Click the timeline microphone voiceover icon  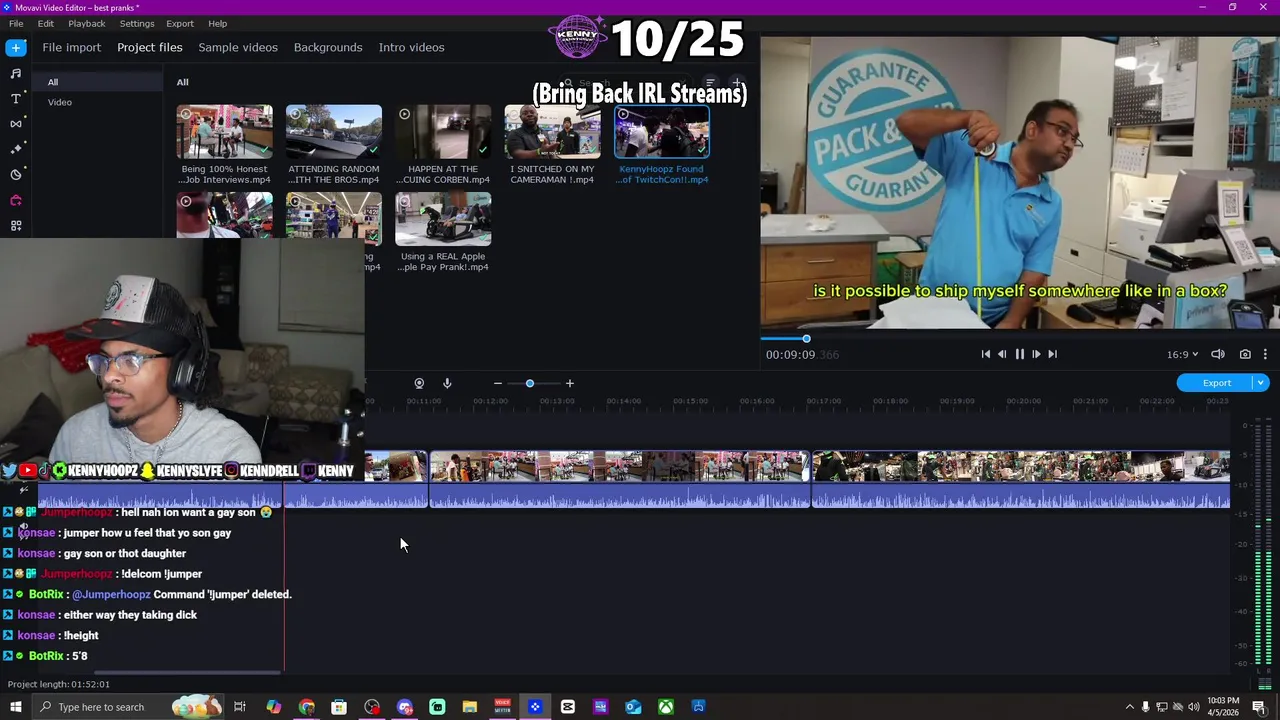[447, 383]
